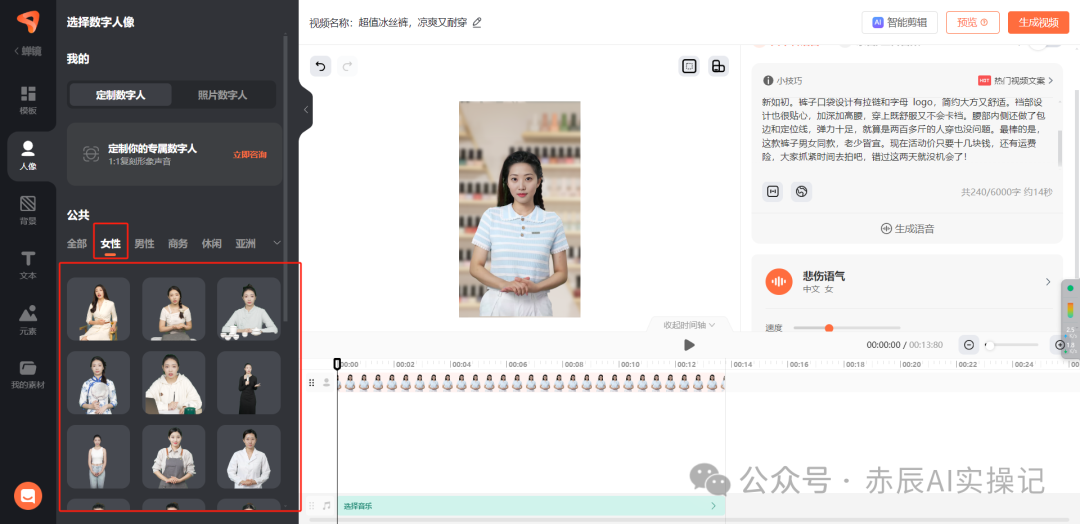Viewport: 1080px width, 524px height.
Task: Select avatar with tea set on table
Action: click(249, 309)
